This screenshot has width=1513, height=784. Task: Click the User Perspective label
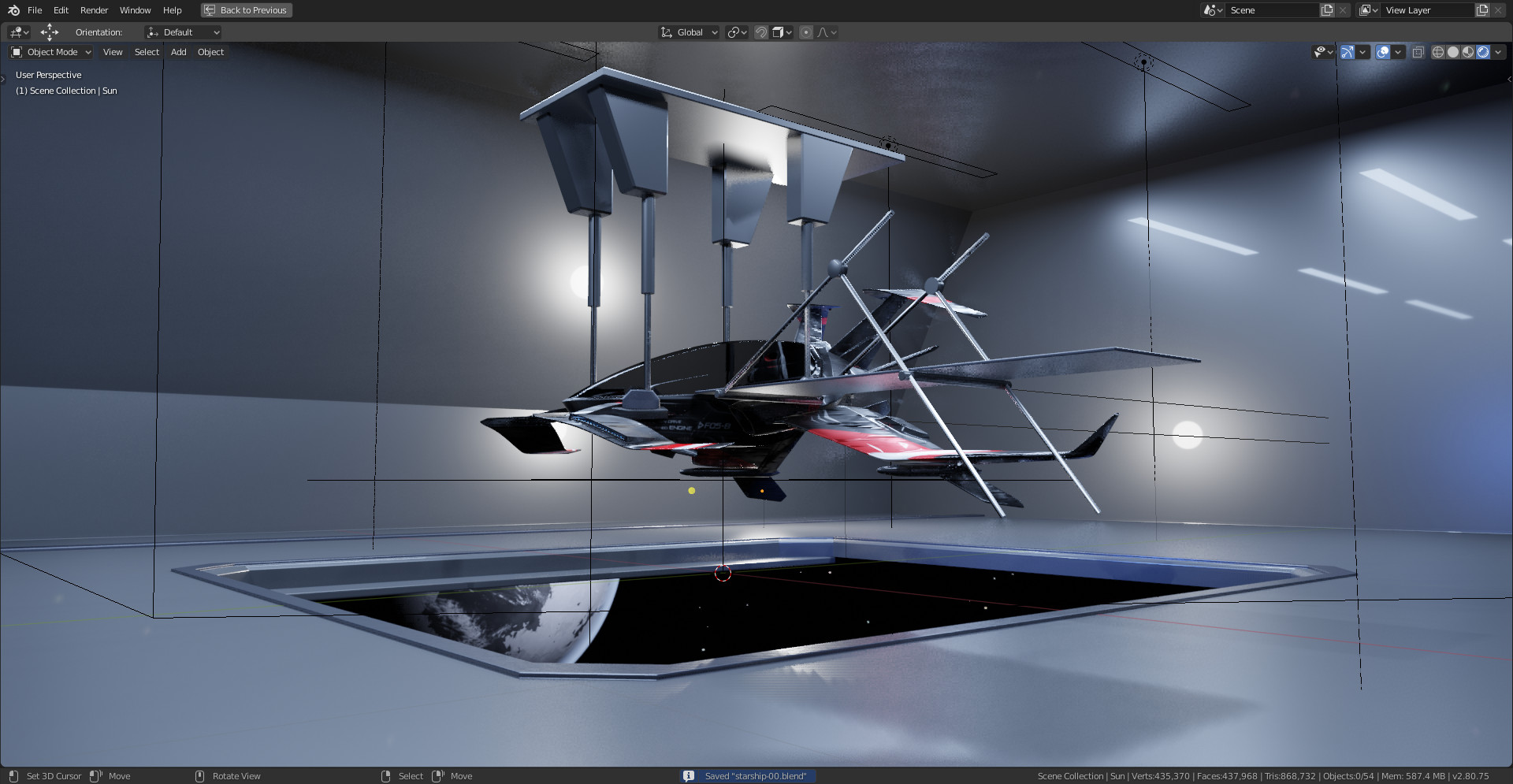[48, 75]
